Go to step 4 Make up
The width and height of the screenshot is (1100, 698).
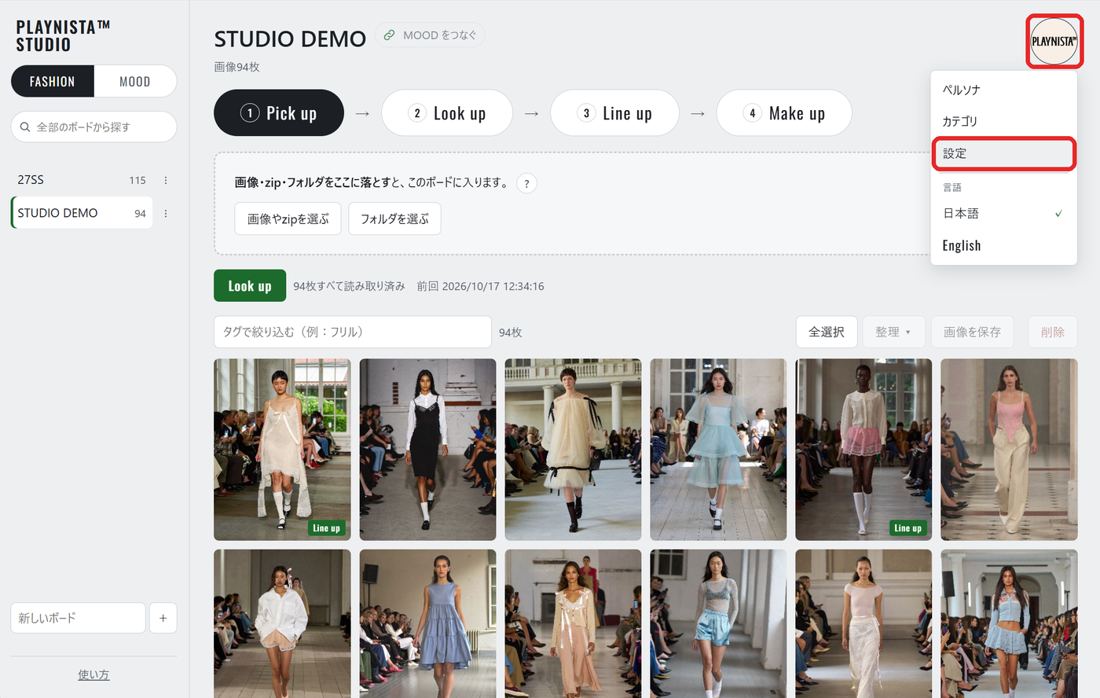pos(784,113)
